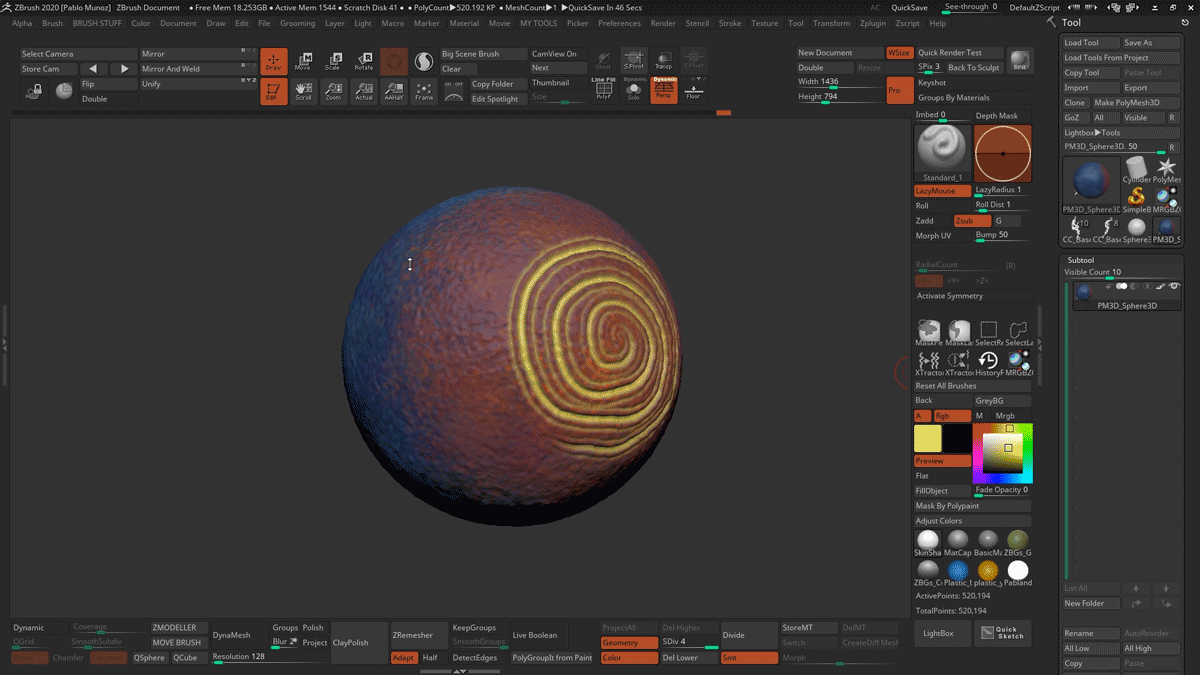This screenshot has width=1200, height=675.
Task: Toggle PM3D_Sphere3D subtool eye visibility
Action: pos(1174,287)
